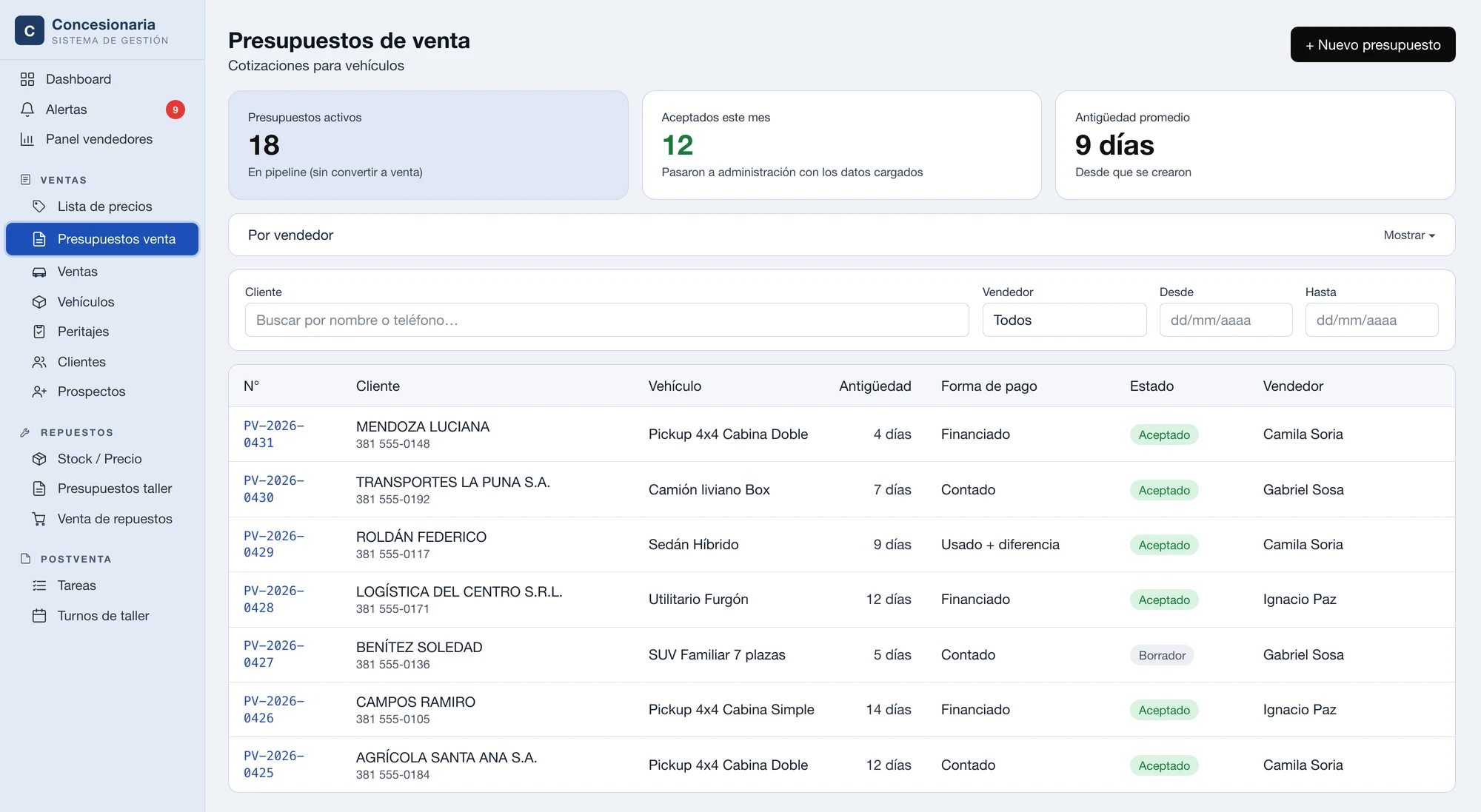Open budget link PV-2026-0431
The image size is (1481, 812).
click(274, 434)
